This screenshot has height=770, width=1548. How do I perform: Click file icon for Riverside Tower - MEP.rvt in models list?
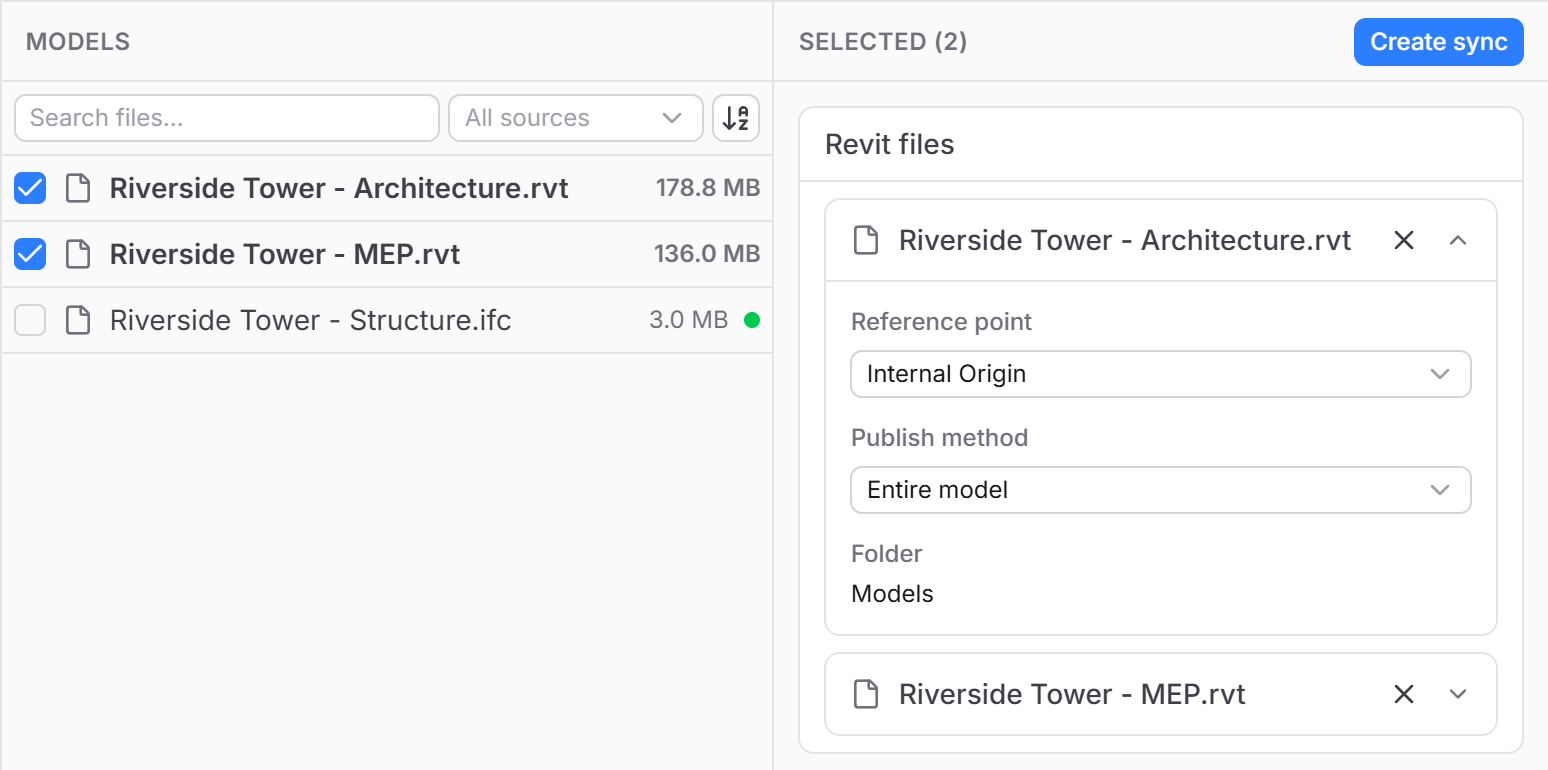[78, 254]
